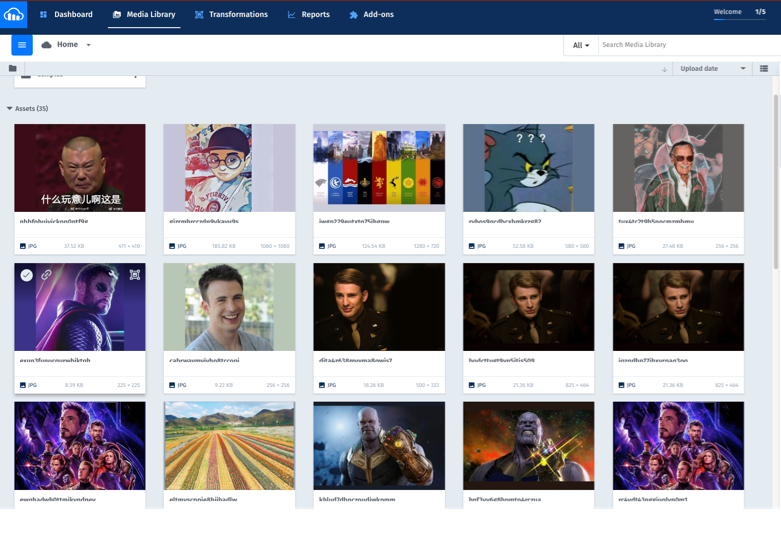This screenshot has width=781, height=541.
Task: Switch to list view icon
Action: 764,69
